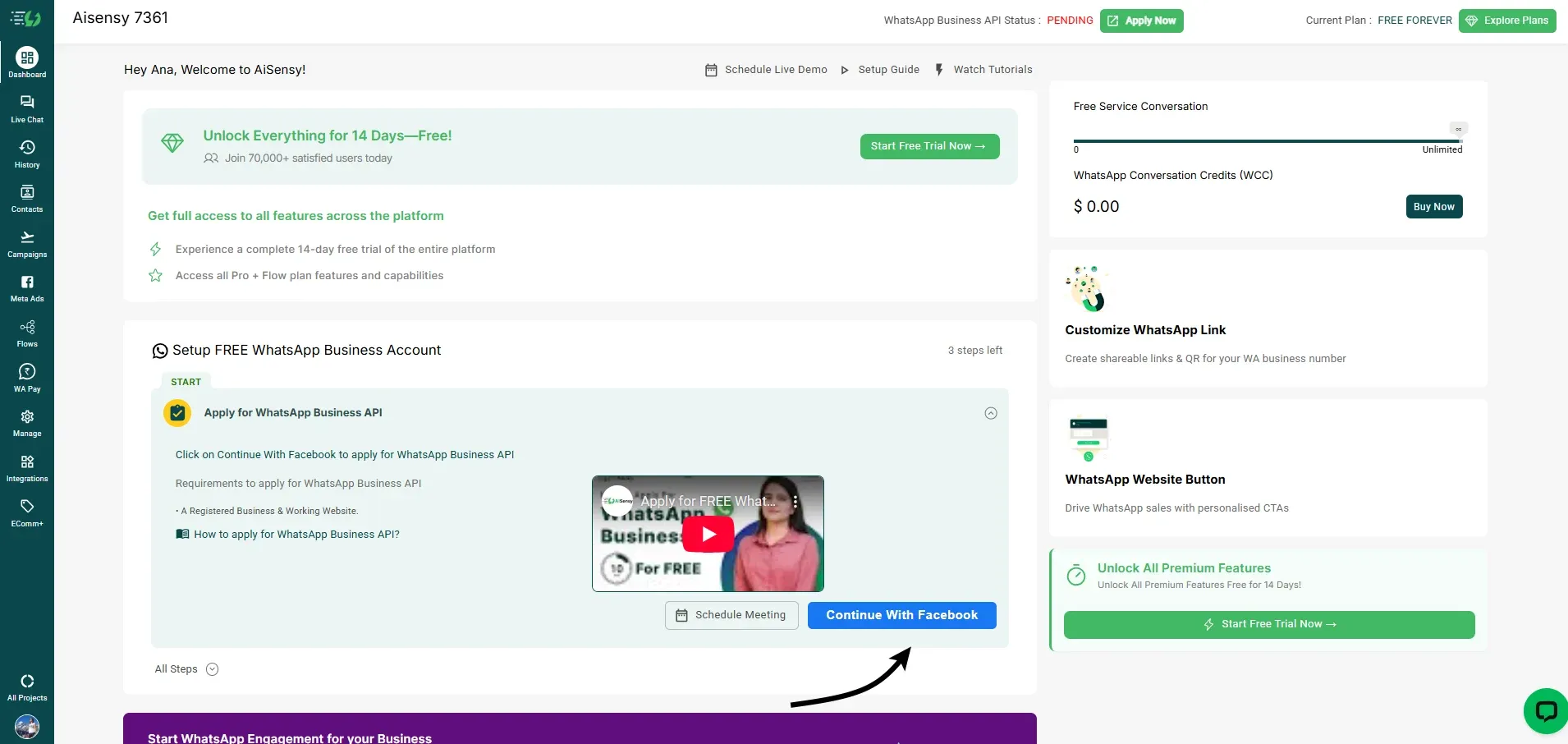The height and width of the screenshot is (744, 1568).
Task: Open Campaigns from sidebar
Action: point(27,244)
